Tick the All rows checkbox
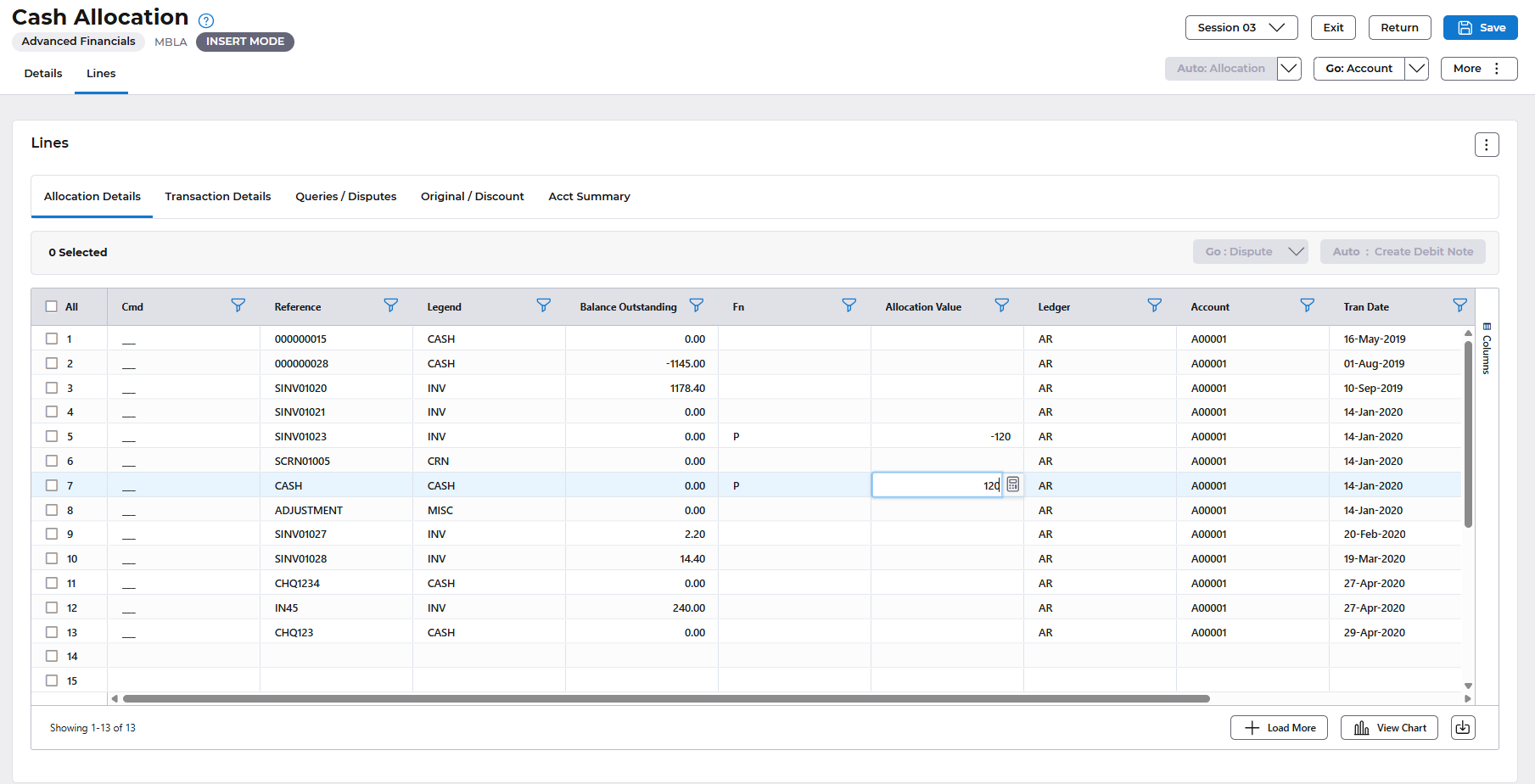 [x=52, y=307]
